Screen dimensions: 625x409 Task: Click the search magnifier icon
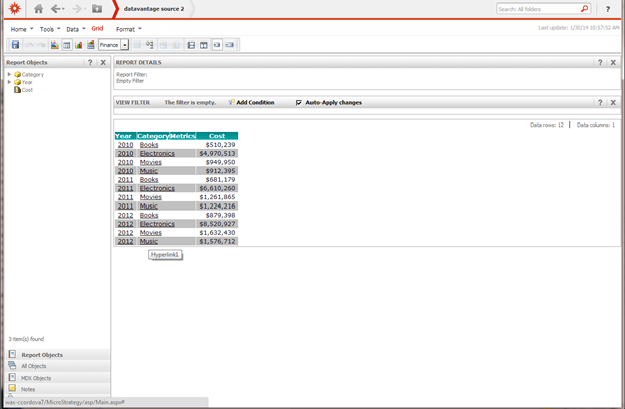coord(584,8)
